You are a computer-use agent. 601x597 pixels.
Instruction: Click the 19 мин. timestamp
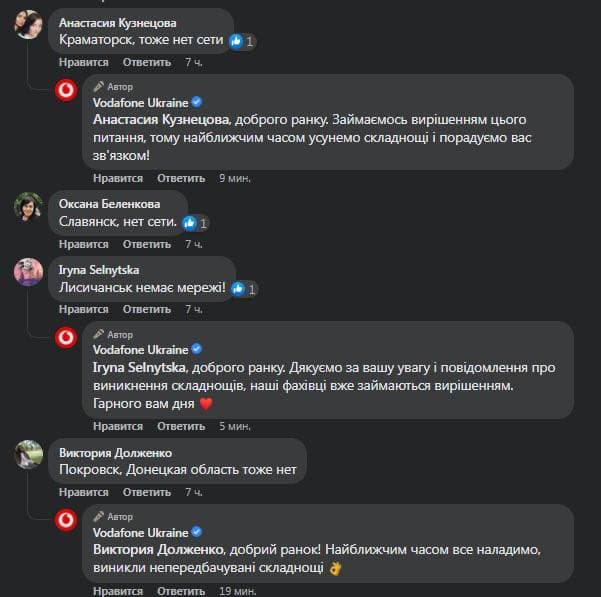coord(237,591)
